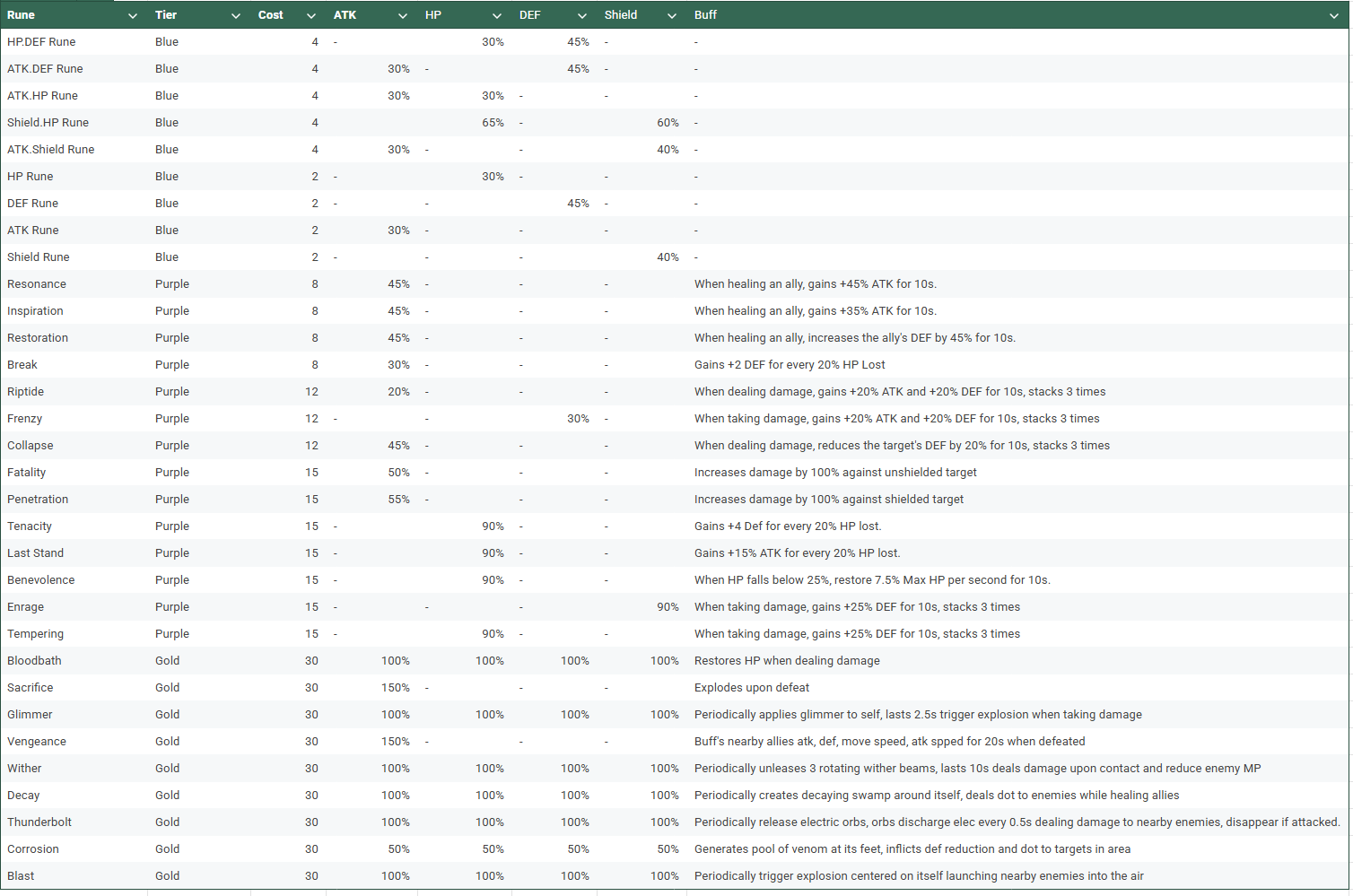Select the Frenzy row '30%' DEF value
This screenshot has height=896, width=1353.
[554, 419]
